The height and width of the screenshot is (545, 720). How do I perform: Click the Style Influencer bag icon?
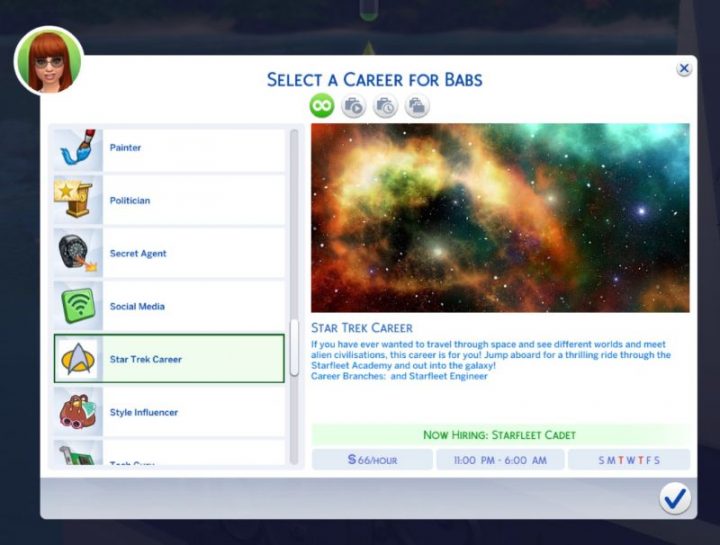pos(78,411)
